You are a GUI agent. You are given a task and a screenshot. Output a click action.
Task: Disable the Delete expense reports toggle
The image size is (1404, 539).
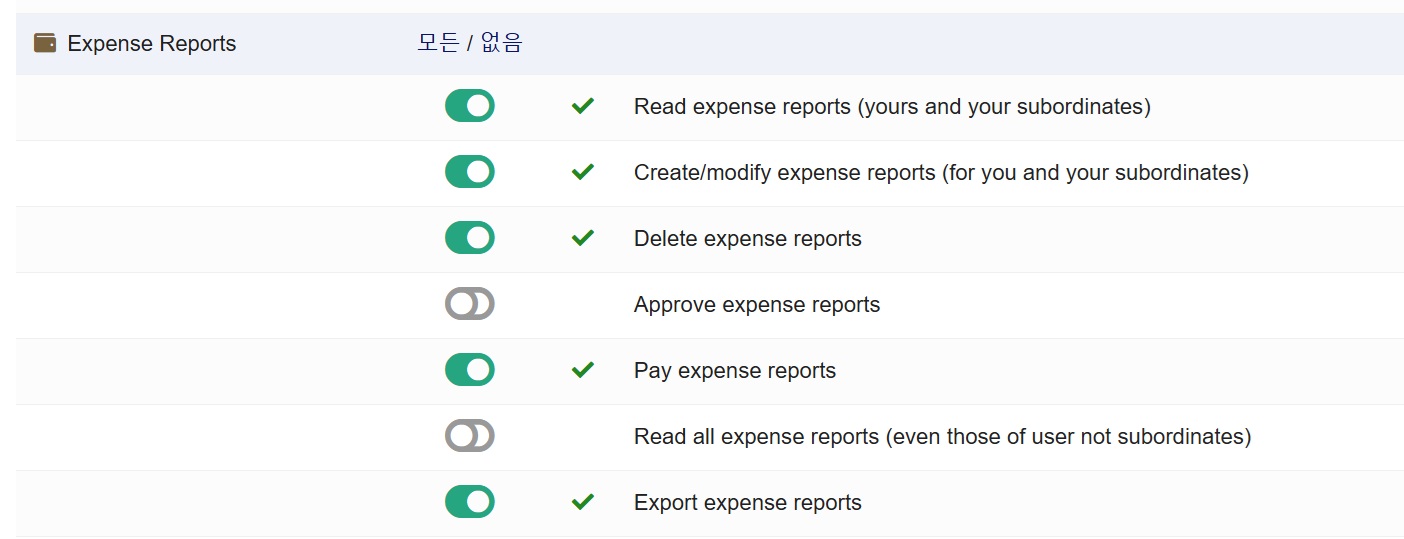click(x=469, y=238)
